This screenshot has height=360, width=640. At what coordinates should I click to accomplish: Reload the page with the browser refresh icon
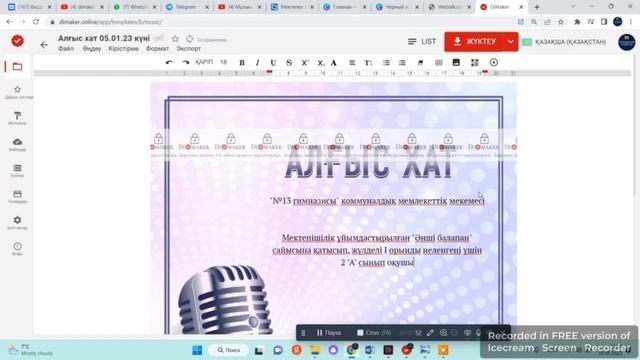pos(36,22)
